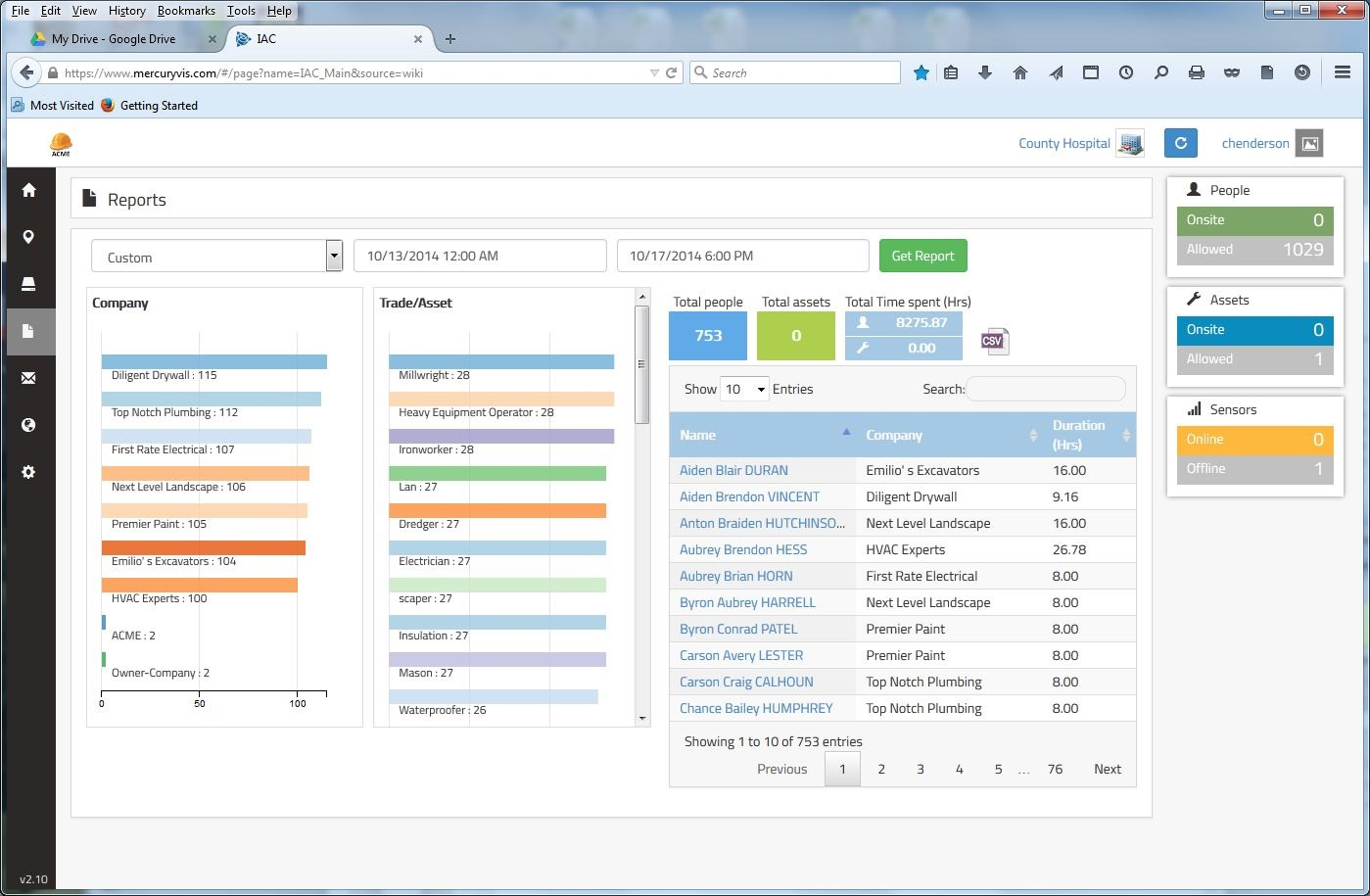Select the Reports document sidebar icon
The width and height of the screenshot is (1370, 896).
pos(28,331)
